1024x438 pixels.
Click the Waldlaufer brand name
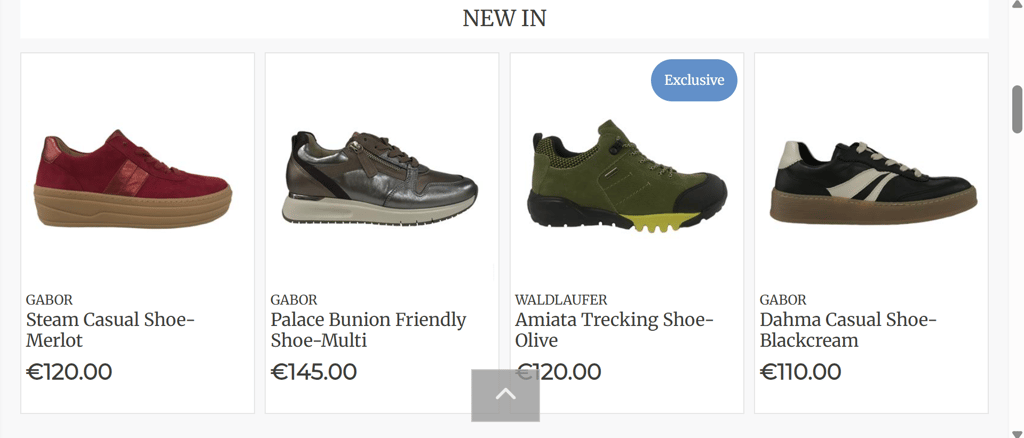coord(561,300)
